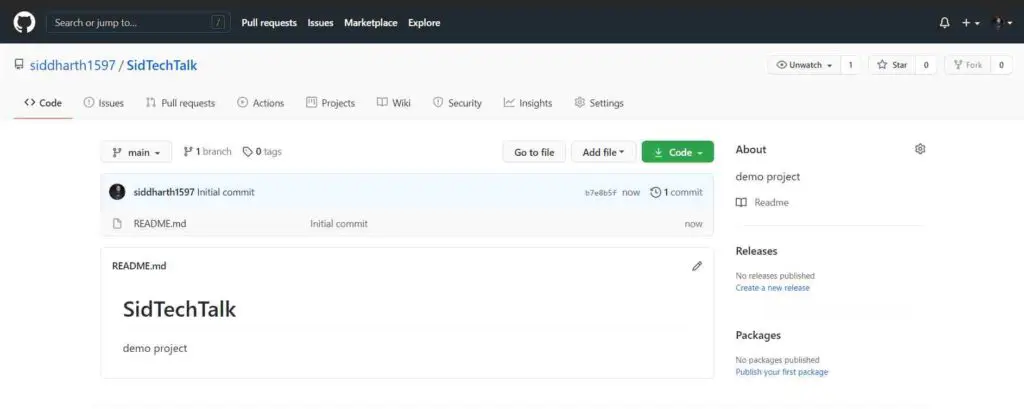Open Explore in top navigation
The height and width of the screenshot is (409, 1024).
pyautogui.click(x=424, y=22)
